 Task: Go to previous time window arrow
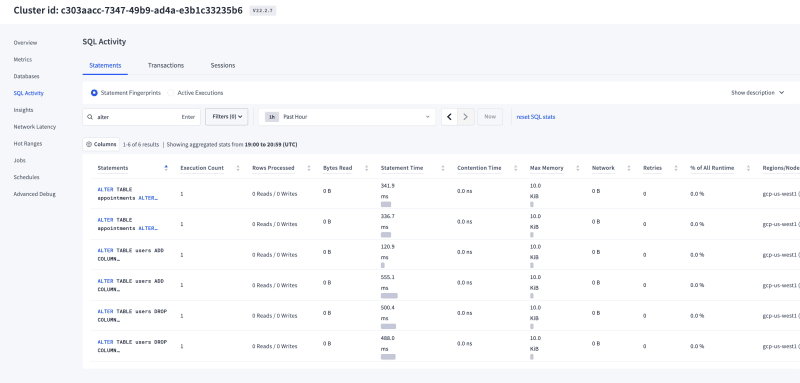(x=449, y=117)
